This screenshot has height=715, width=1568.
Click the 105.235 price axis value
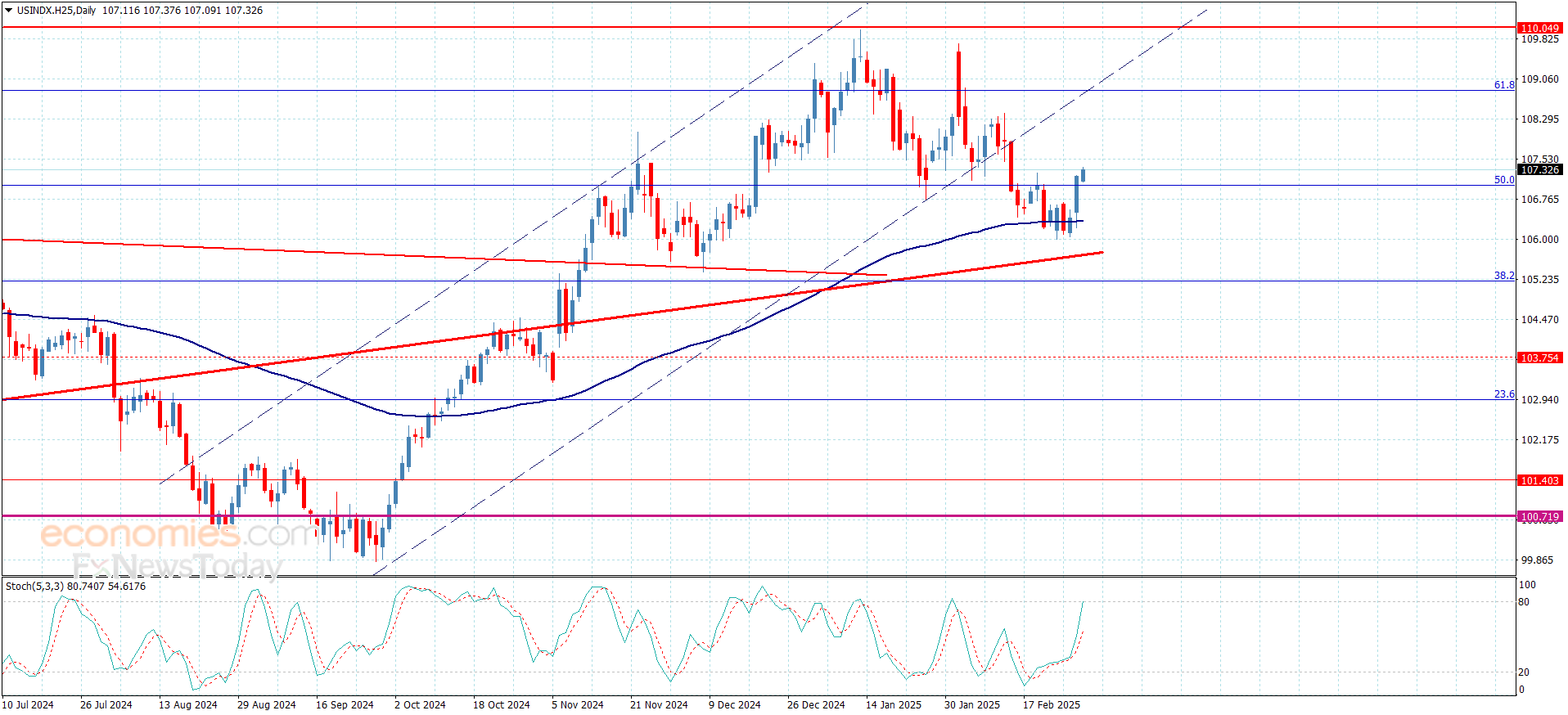1539,280
